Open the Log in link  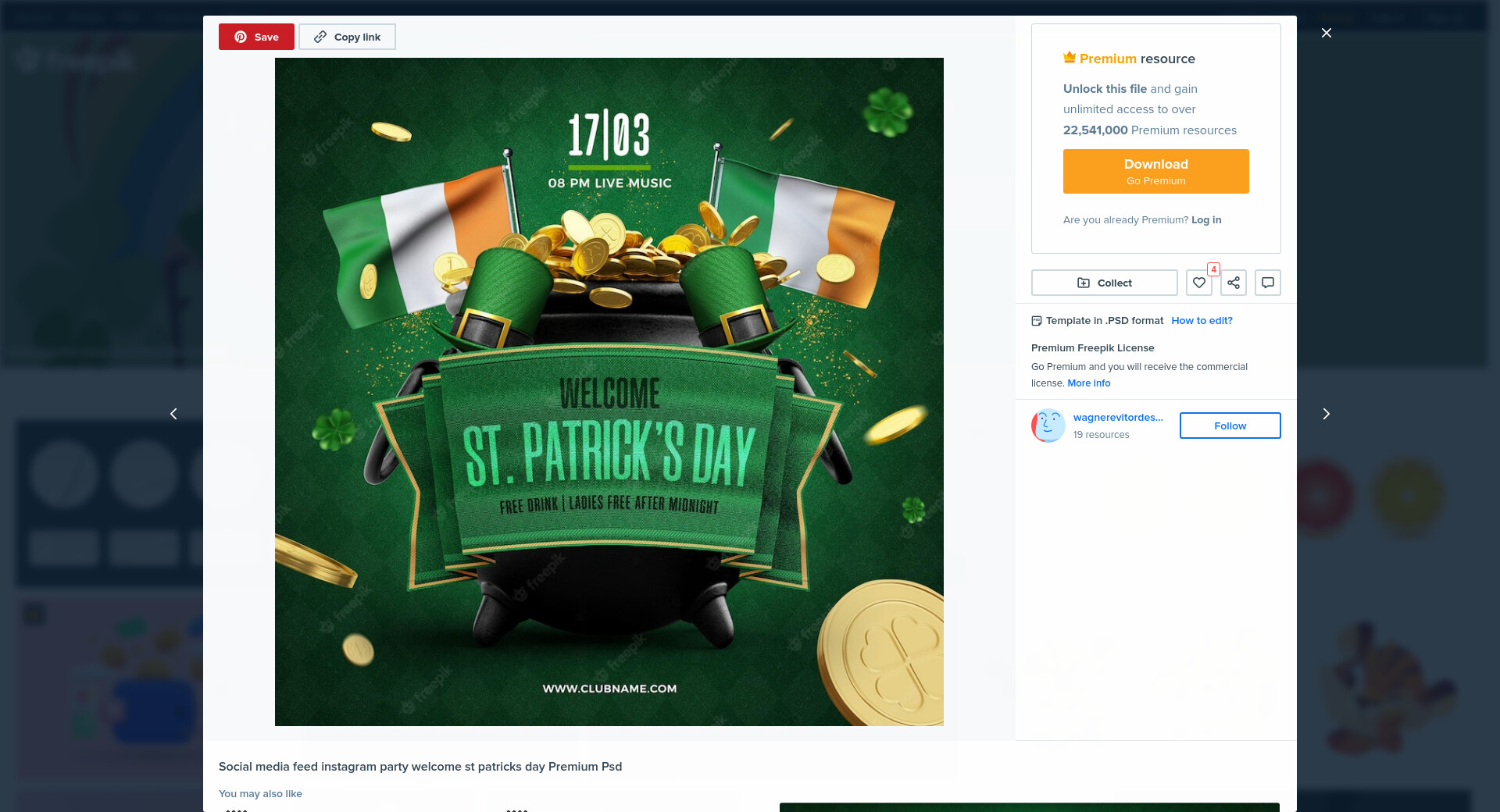pos(1206,220)
